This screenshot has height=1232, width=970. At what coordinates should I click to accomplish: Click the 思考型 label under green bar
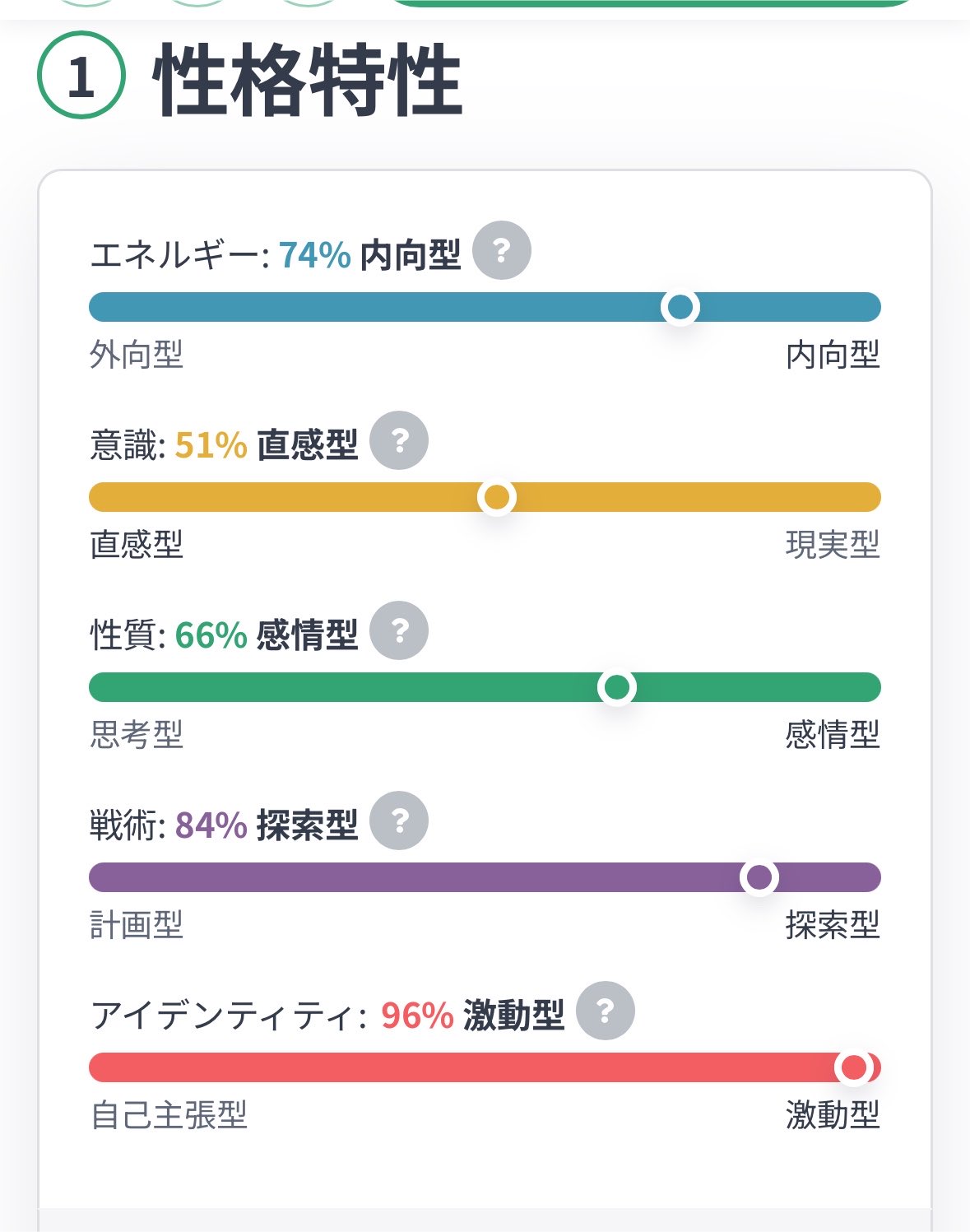[x=137, y=736]
